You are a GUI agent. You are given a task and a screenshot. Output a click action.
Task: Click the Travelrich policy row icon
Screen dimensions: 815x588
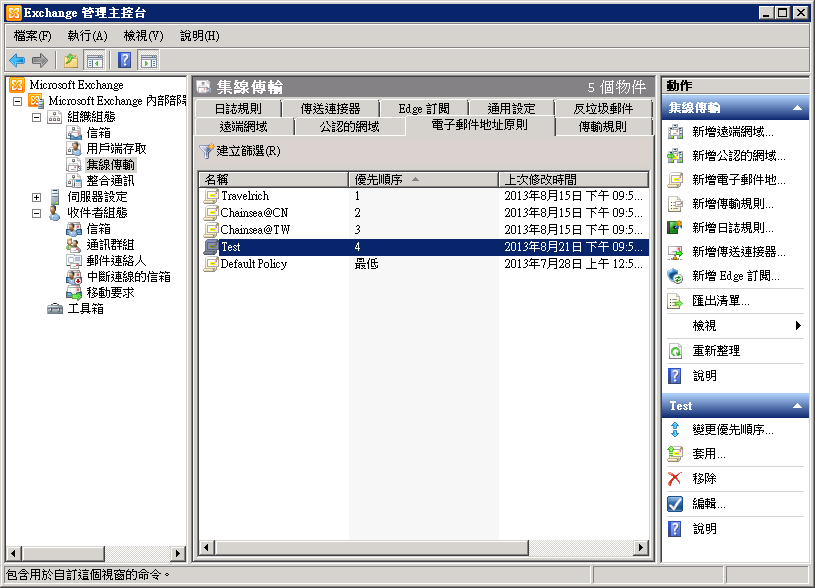(x=211, y=196)
